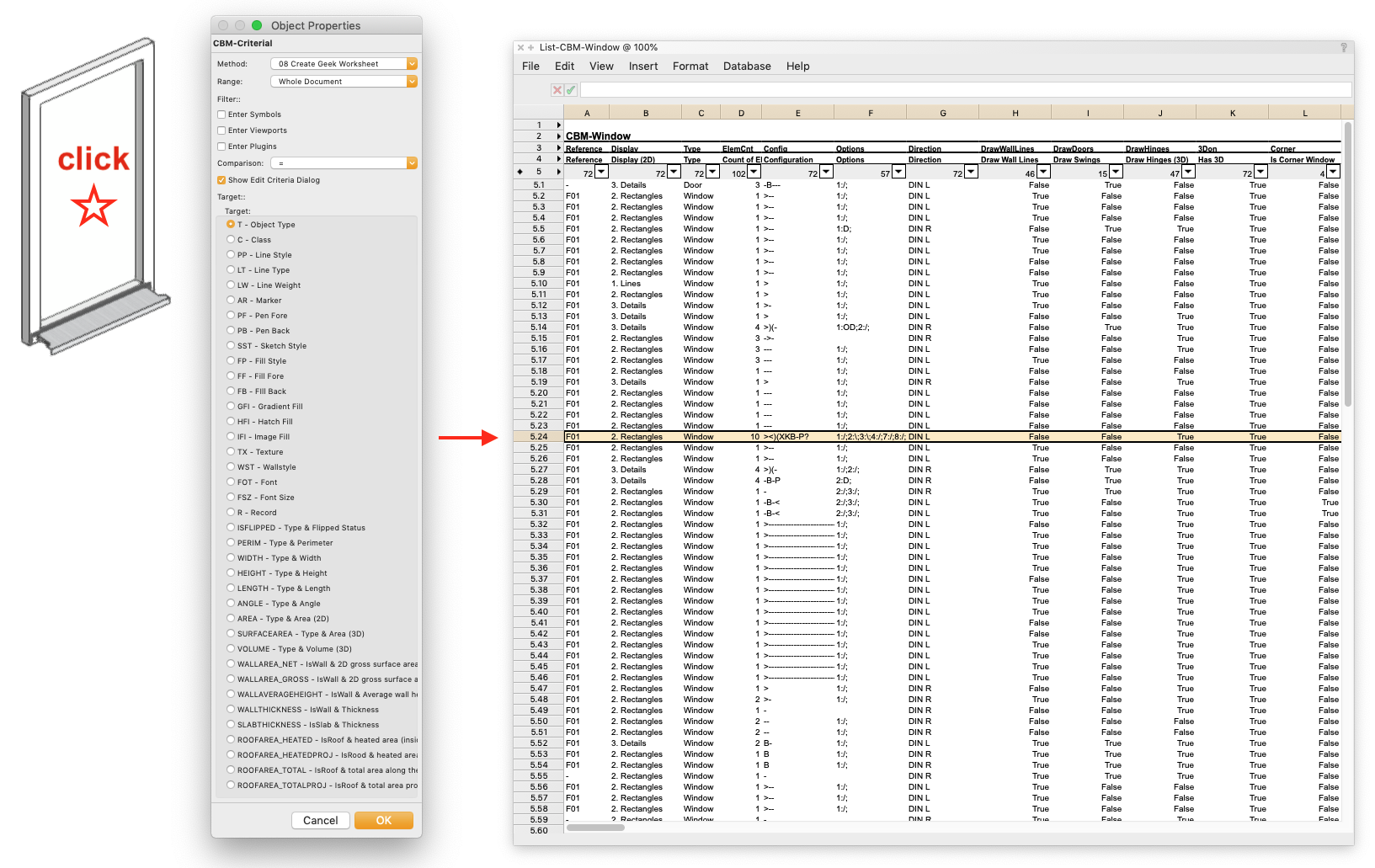Select column E header
The height and width of the screenshot is (868, 1375).
797,113
